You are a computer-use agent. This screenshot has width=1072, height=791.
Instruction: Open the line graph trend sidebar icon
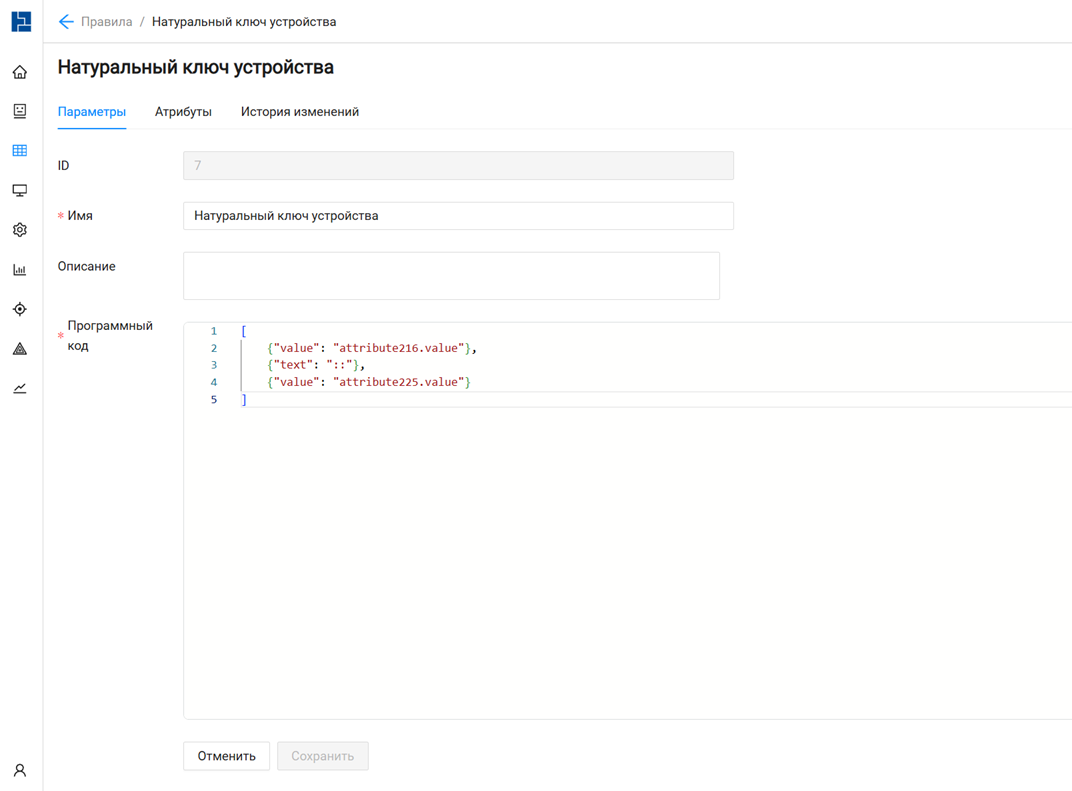click(20, 388)
